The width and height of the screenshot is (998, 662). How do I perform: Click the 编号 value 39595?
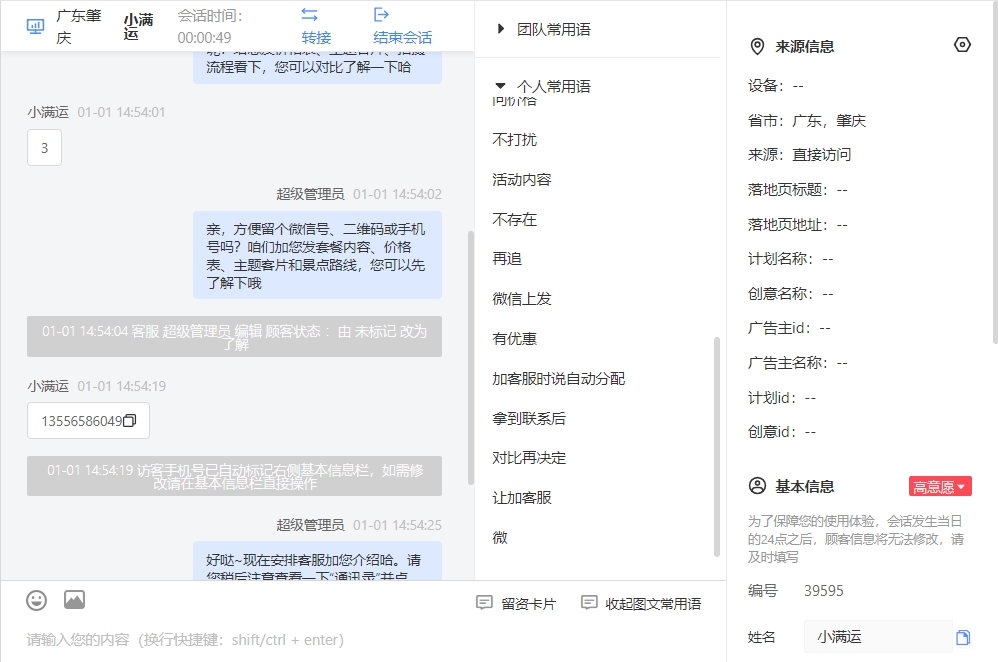[x=824, y=591]
